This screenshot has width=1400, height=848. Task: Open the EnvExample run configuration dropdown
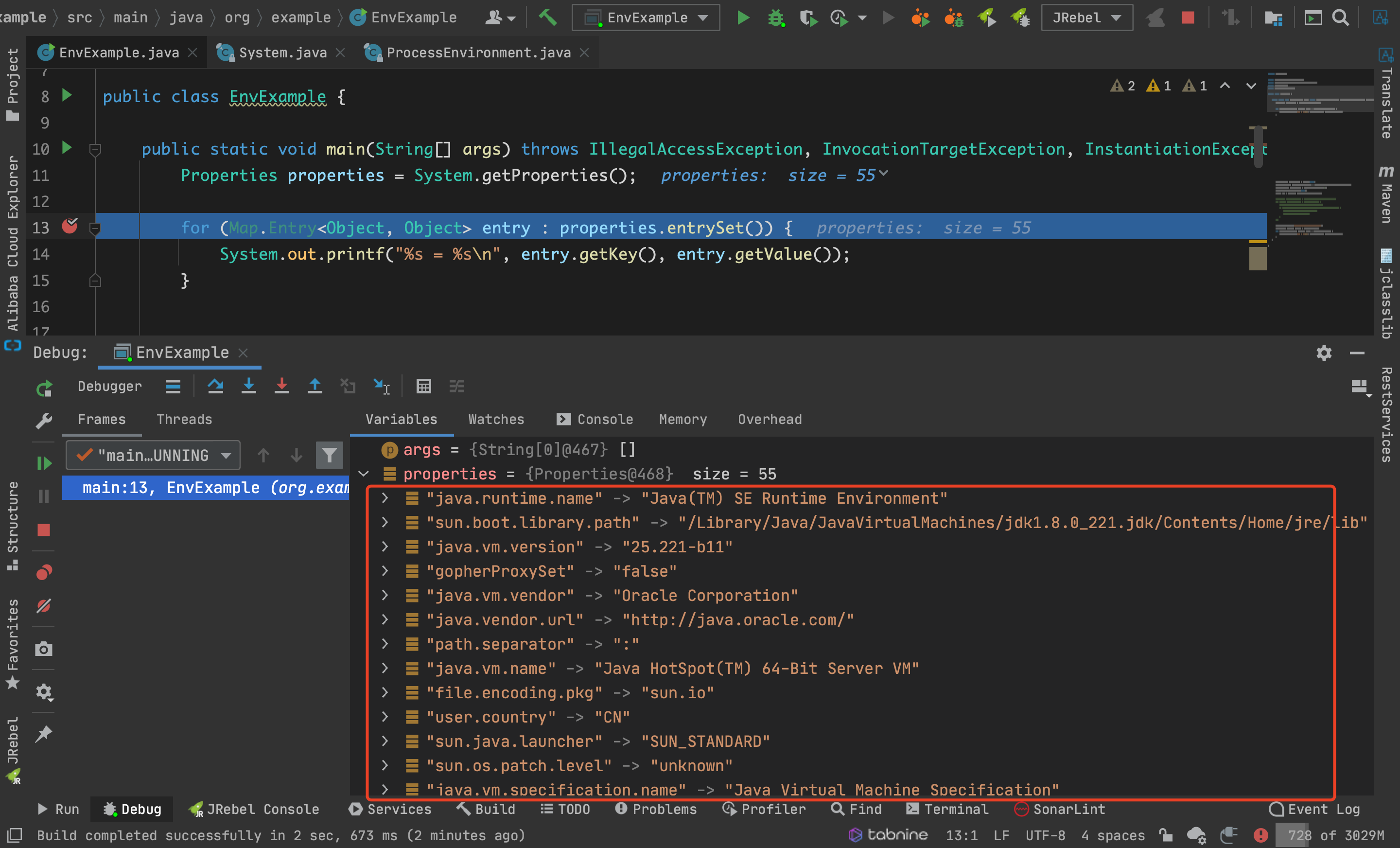point(646,18)
